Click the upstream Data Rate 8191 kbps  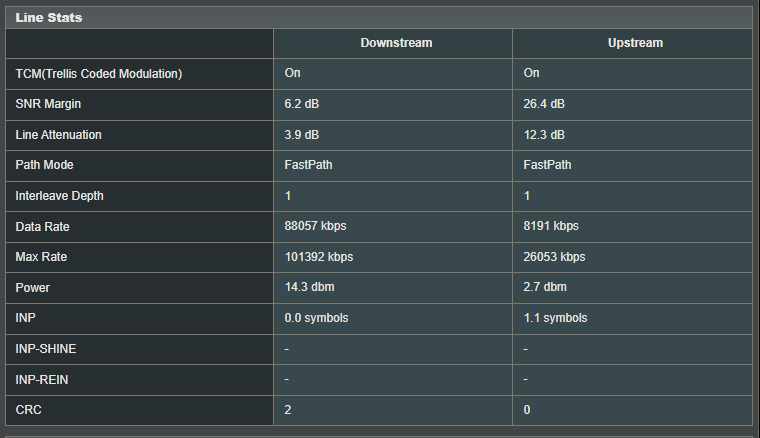click(551, 226)
